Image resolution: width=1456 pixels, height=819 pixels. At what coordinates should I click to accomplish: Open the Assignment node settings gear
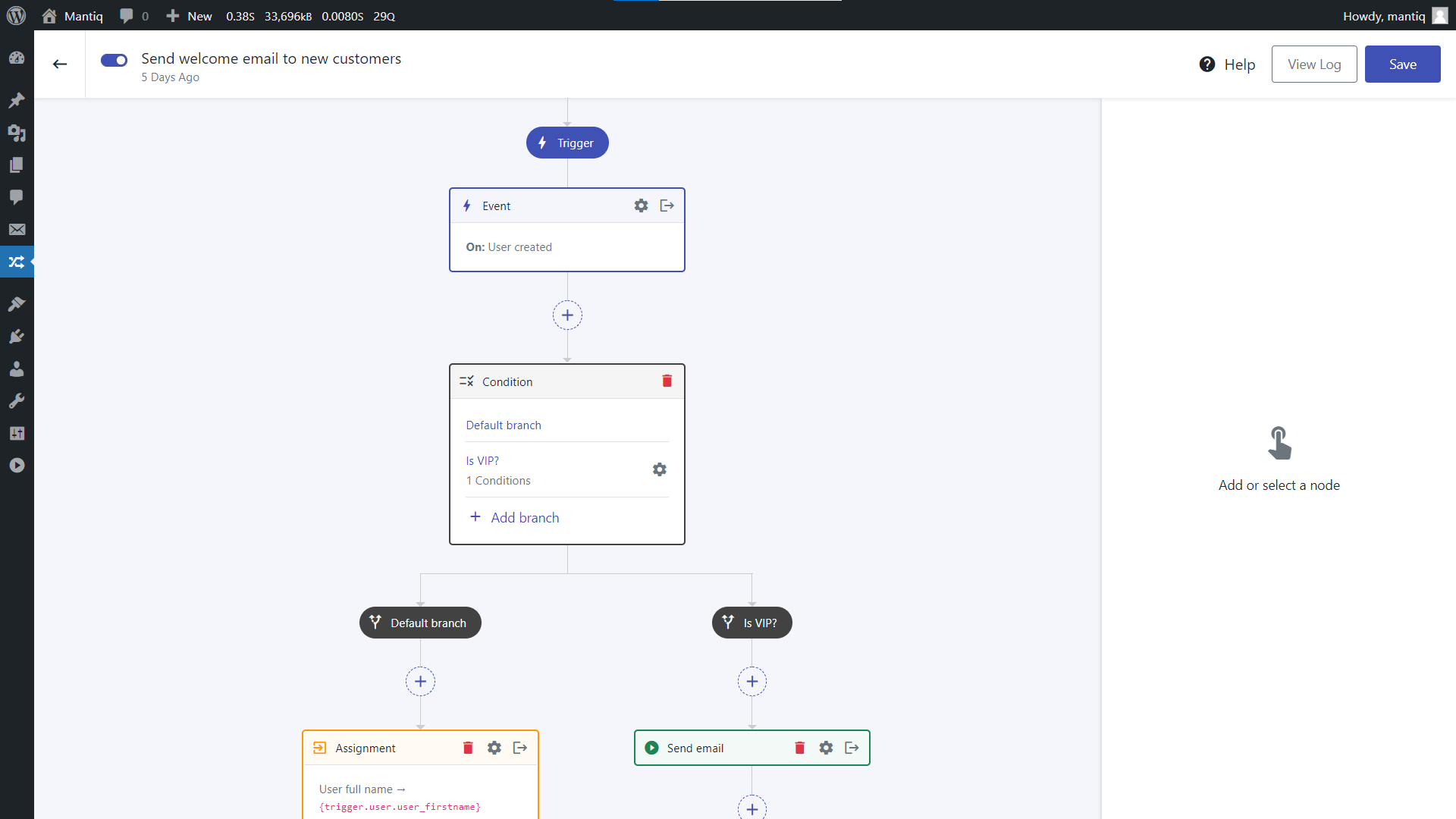tap(494, 748)
